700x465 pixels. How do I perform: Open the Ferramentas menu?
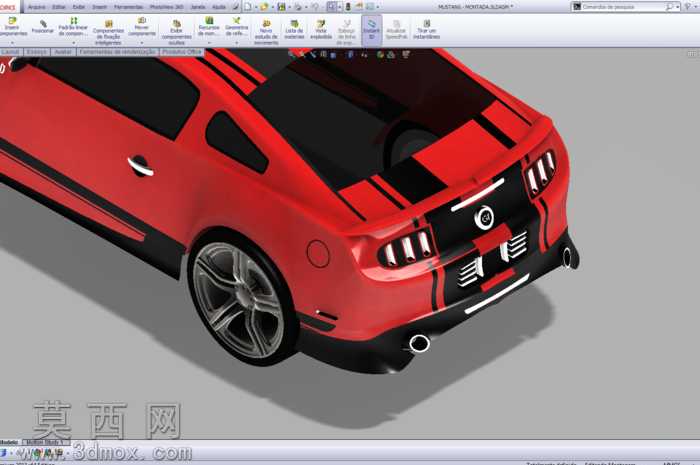[x=128, y=7]
